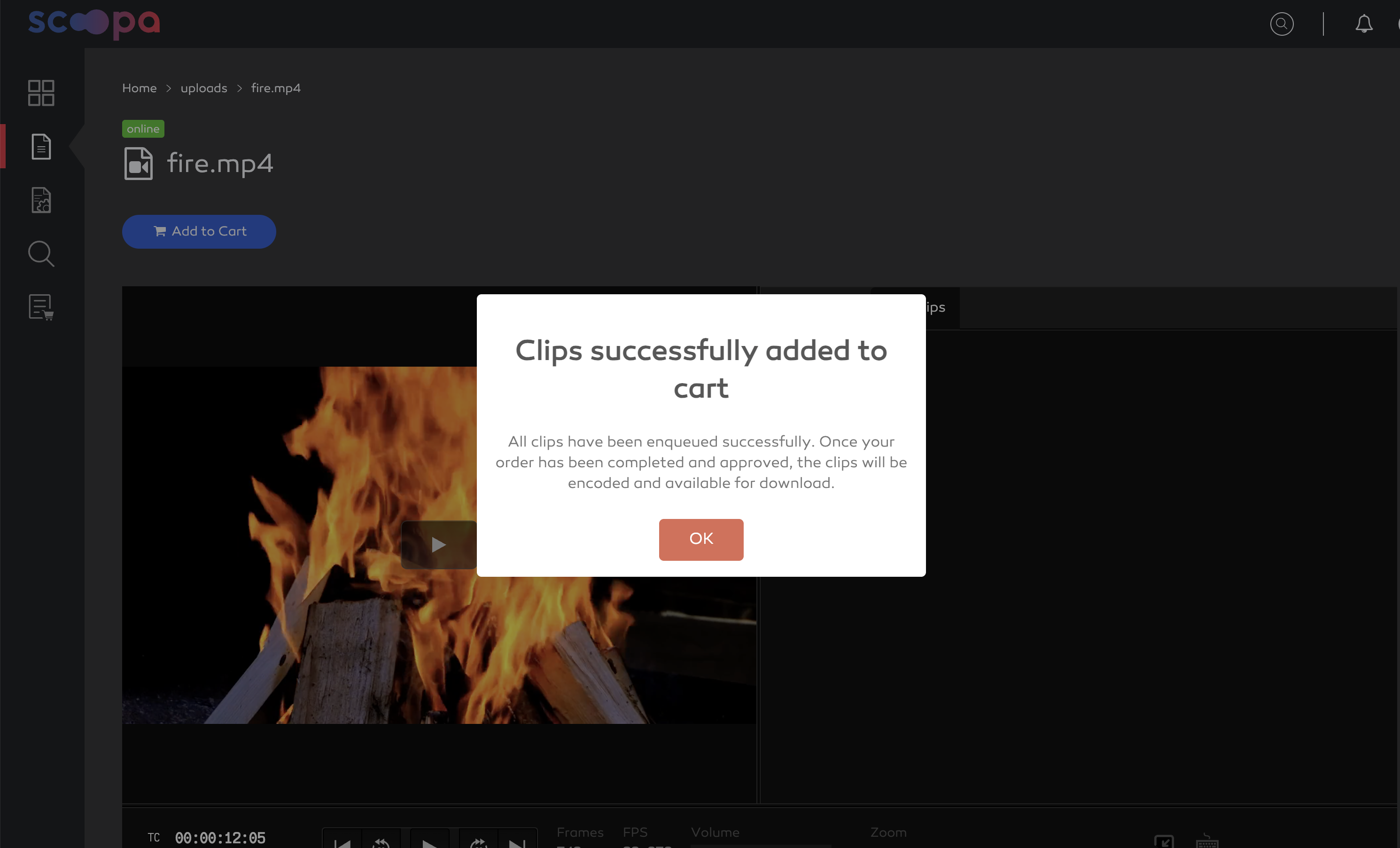Click the shrink player arrow icon
Viewport: 1400px width, 848px height.
(1164, 841)
